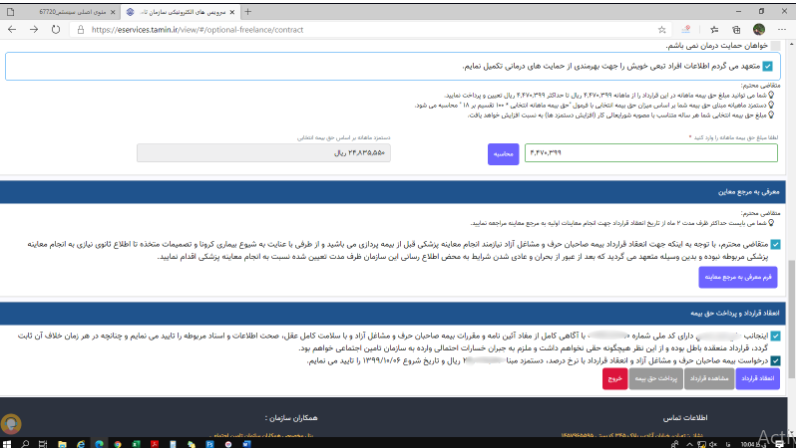796x448 pixels.
Task: Click the taskbar clock
Action: pos(753,444)
